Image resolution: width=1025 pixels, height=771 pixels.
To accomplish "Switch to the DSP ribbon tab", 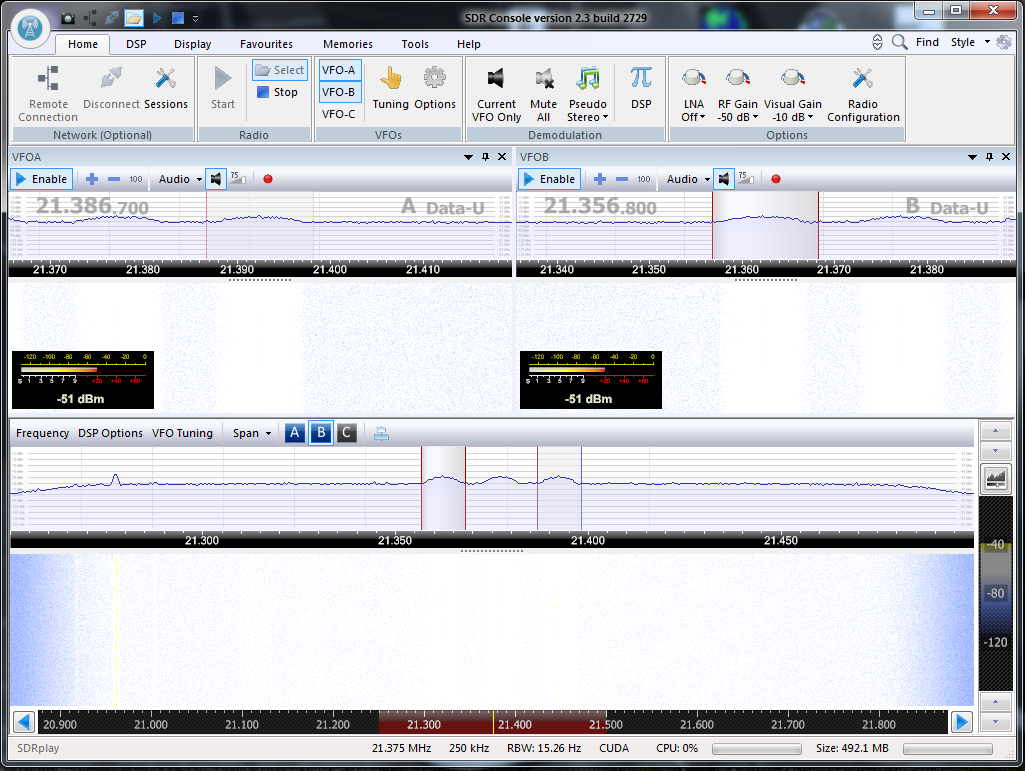I will (x=135, y=44).
